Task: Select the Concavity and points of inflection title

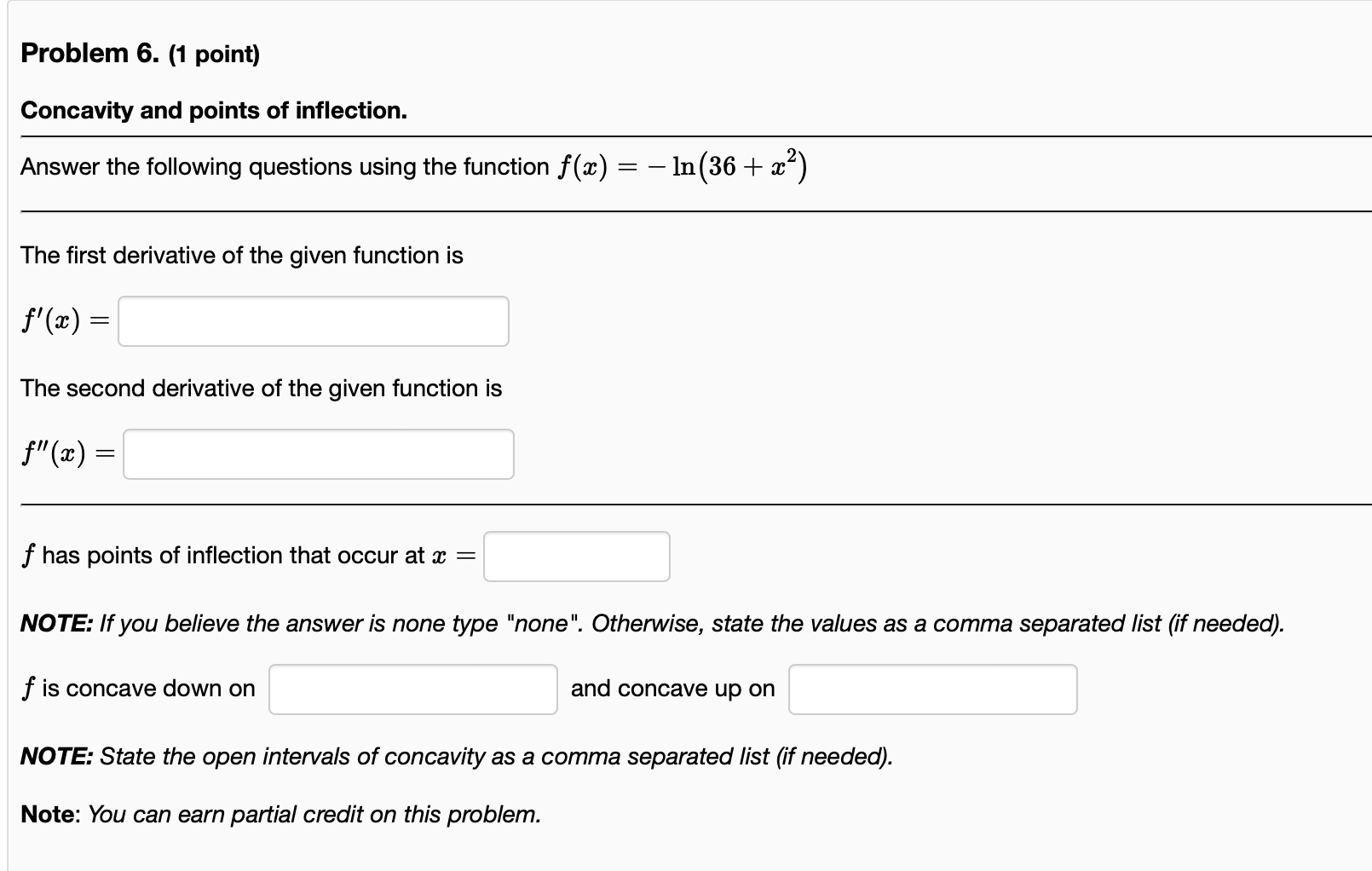Action: [214, 110]
